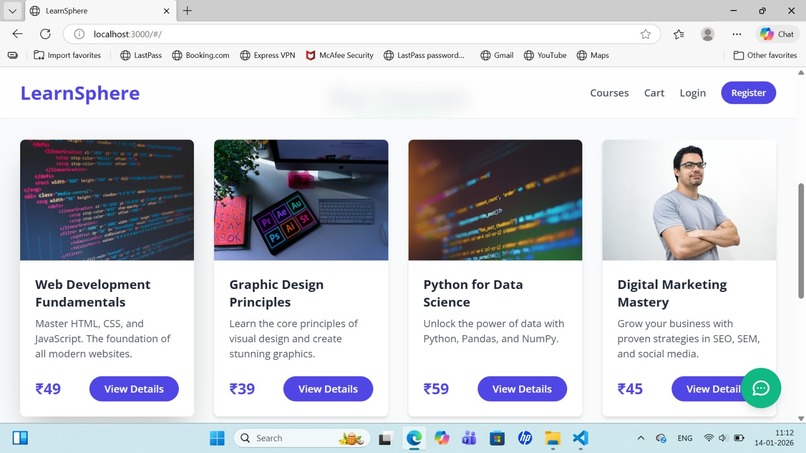View Details for Digital Marketing Mastery

tap(706, 389)
